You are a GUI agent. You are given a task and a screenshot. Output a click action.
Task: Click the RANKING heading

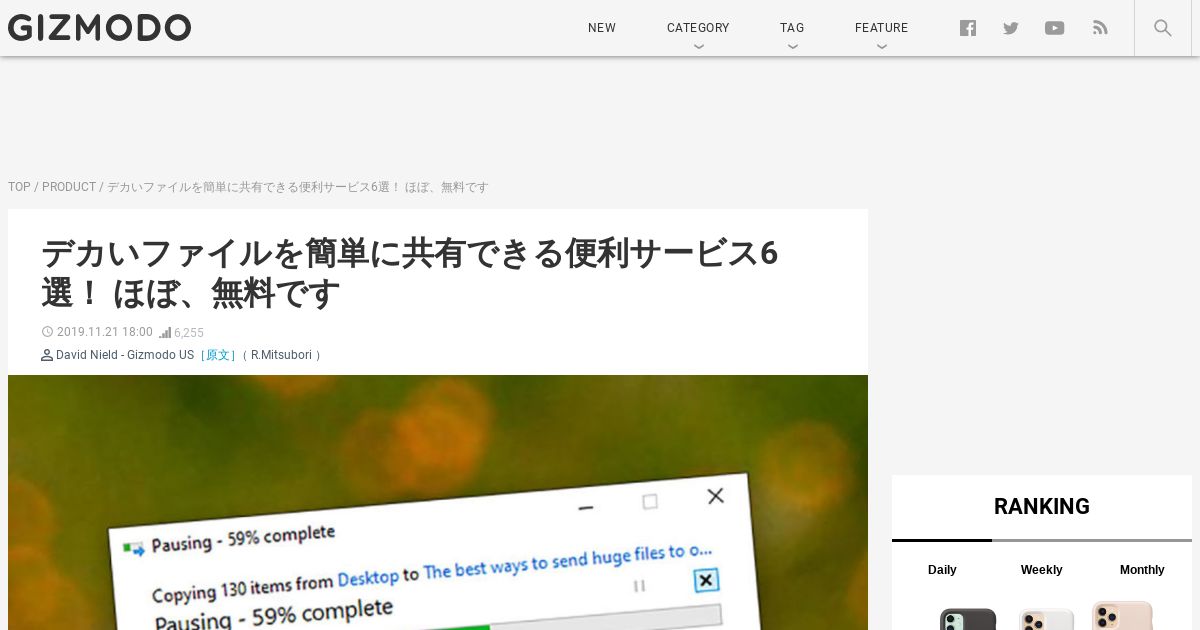[x=1042, y=506]
